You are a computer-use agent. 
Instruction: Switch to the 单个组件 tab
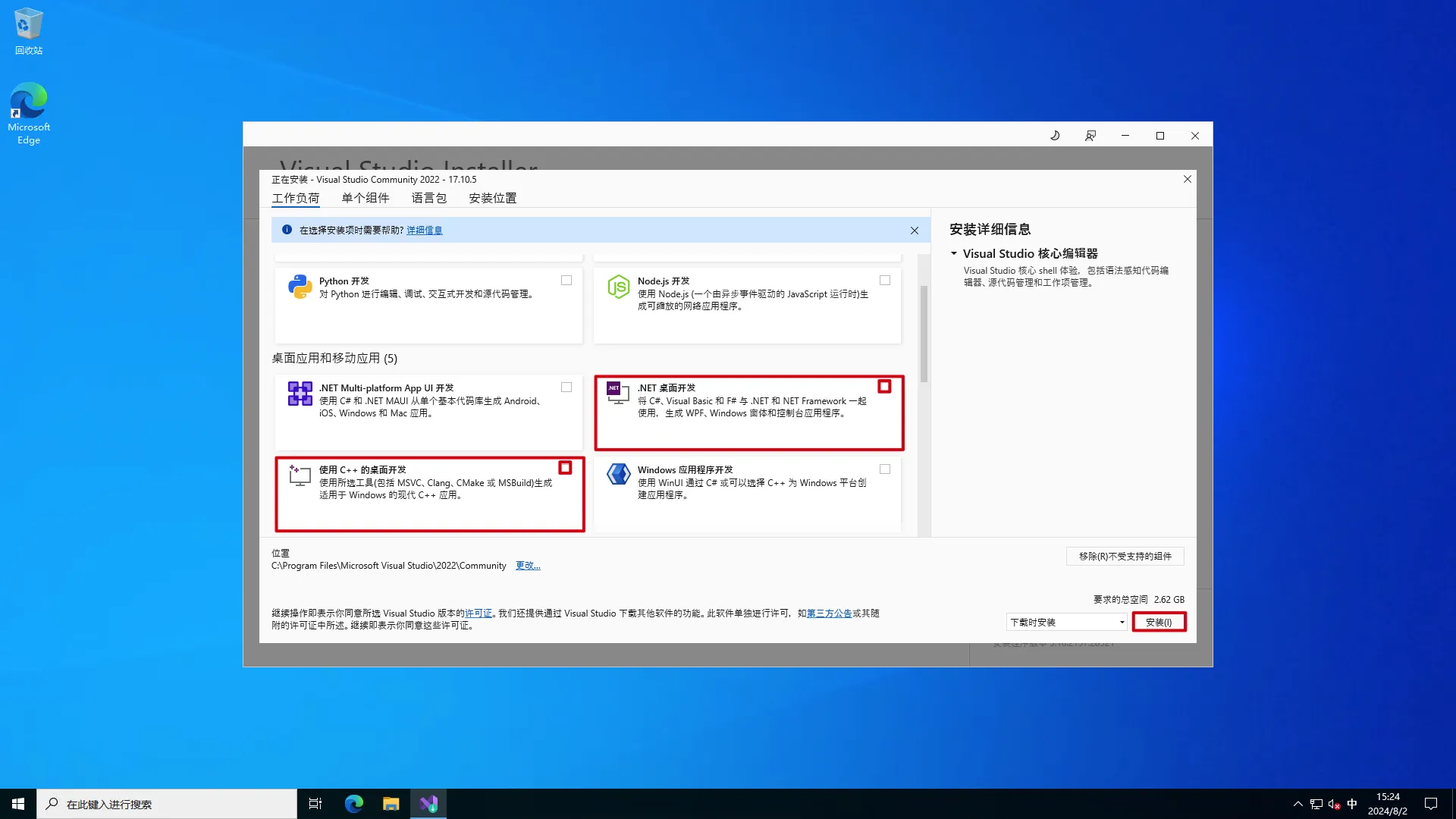pyautogui.click(x=365, y=198)
